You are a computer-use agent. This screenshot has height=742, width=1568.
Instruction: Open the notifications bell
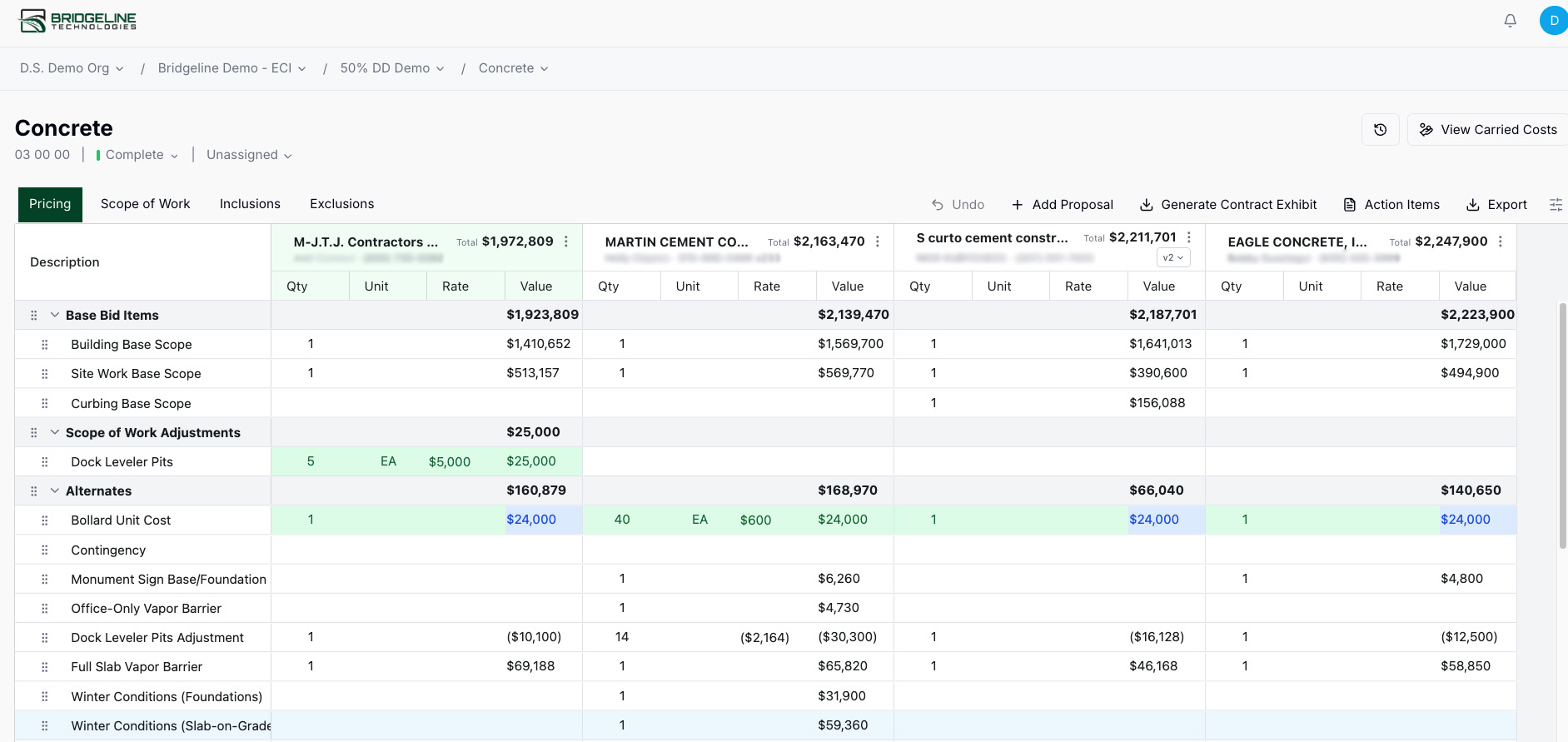click(1510, 21)
